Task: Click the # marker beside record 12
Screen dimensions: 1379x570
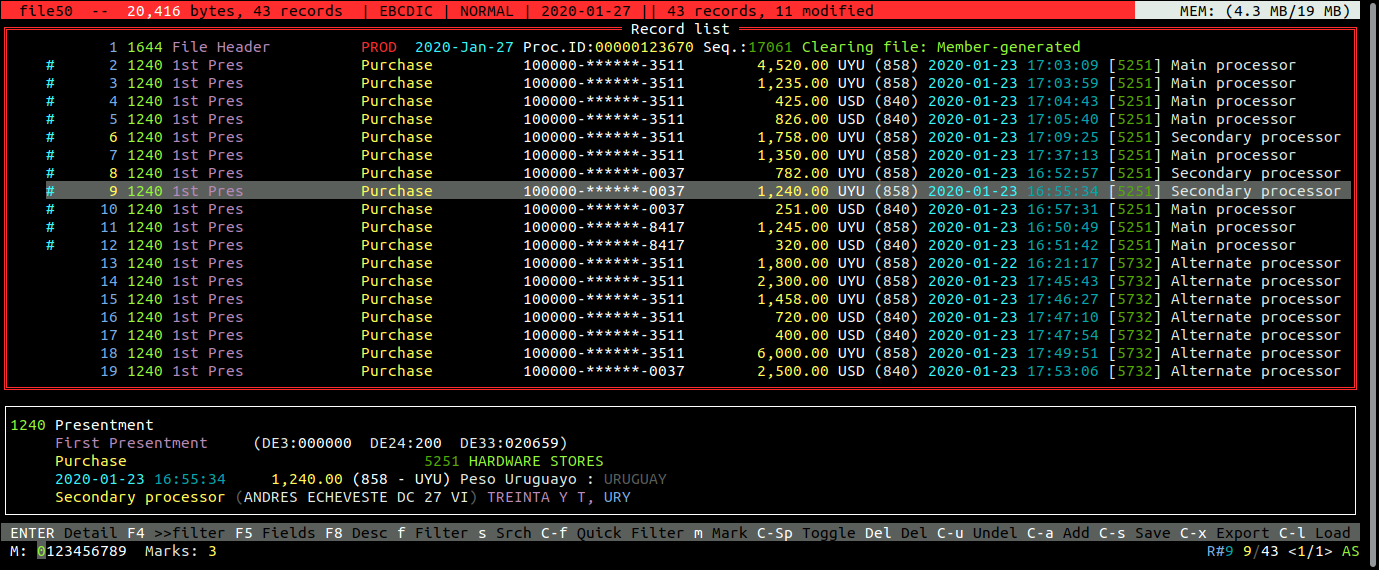Action: [50, 245]
